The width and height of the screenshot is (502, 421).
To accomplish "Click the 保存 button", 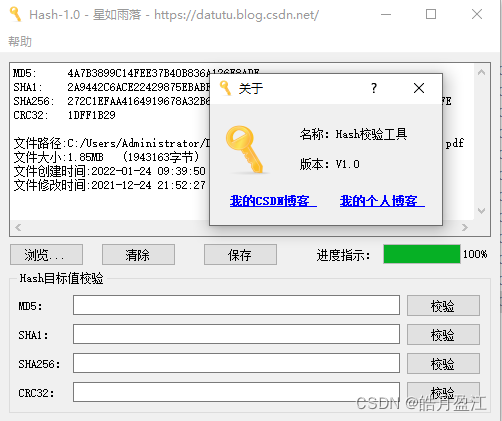I will [x=240, y=255].
